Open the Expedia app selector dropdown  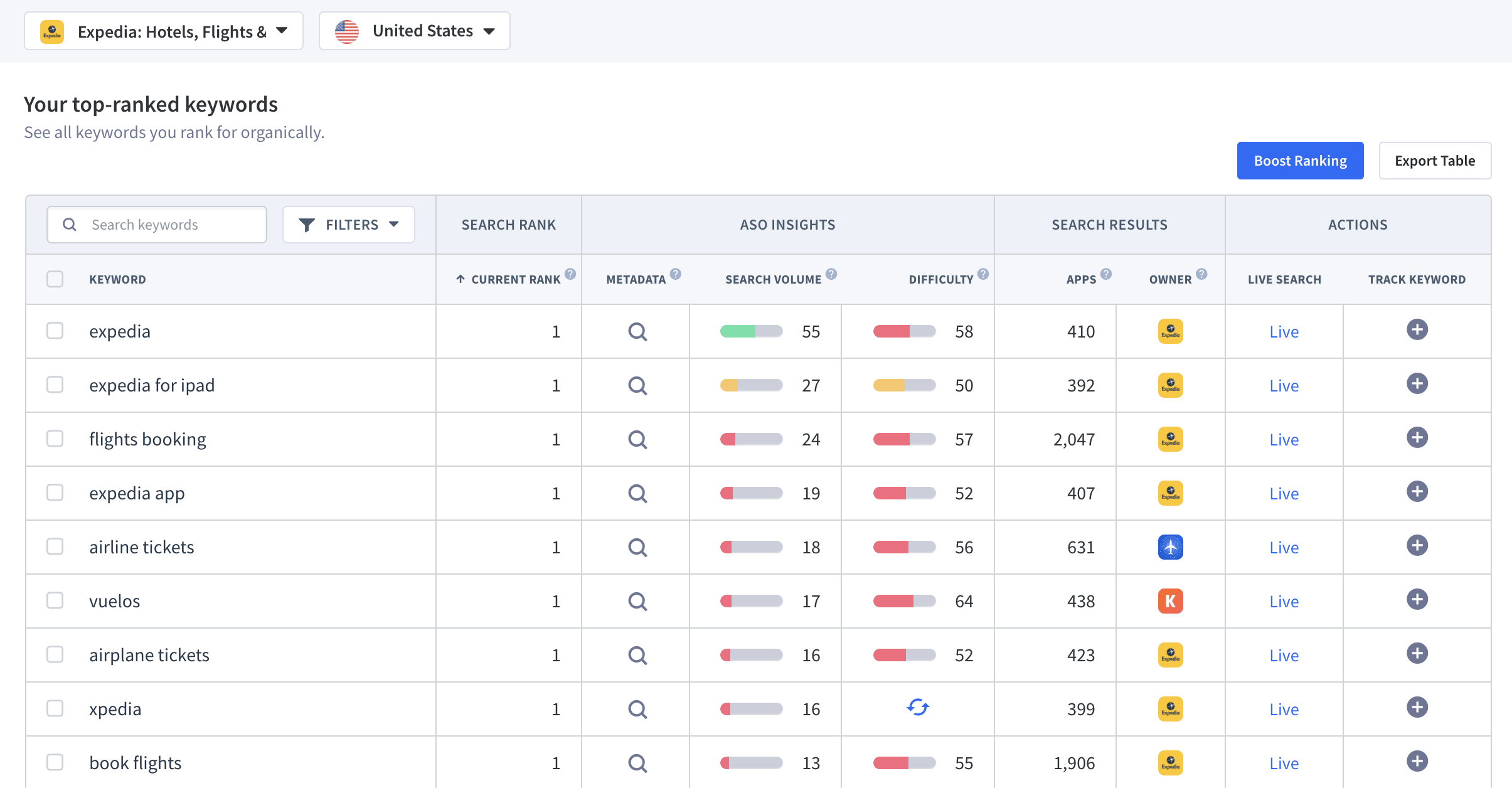click(x=164, y=31)
